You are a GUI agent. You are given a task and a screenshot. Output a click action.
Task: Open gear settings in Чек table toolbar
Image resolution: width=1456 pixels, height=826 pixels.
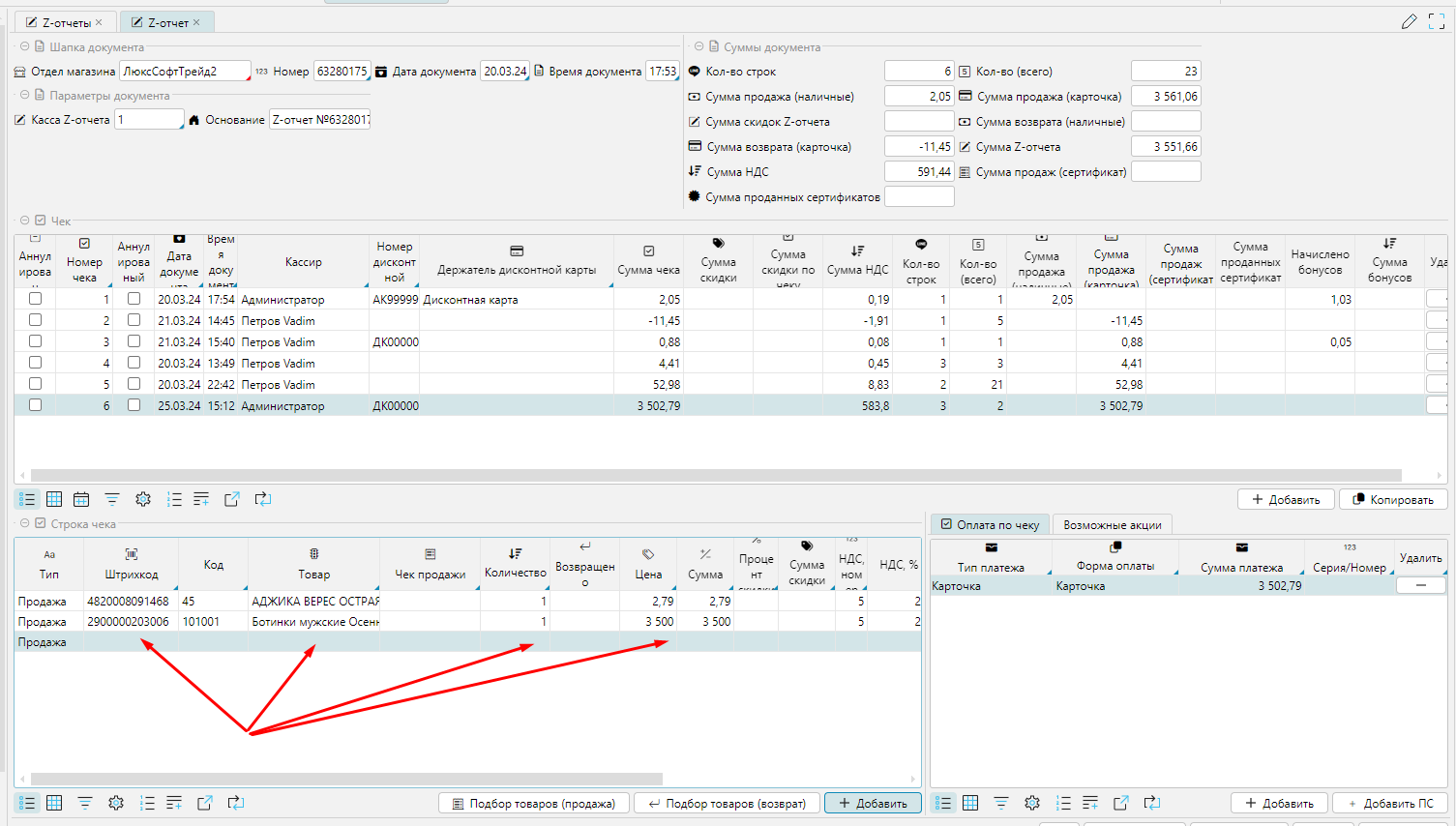(x=143, y=499)
